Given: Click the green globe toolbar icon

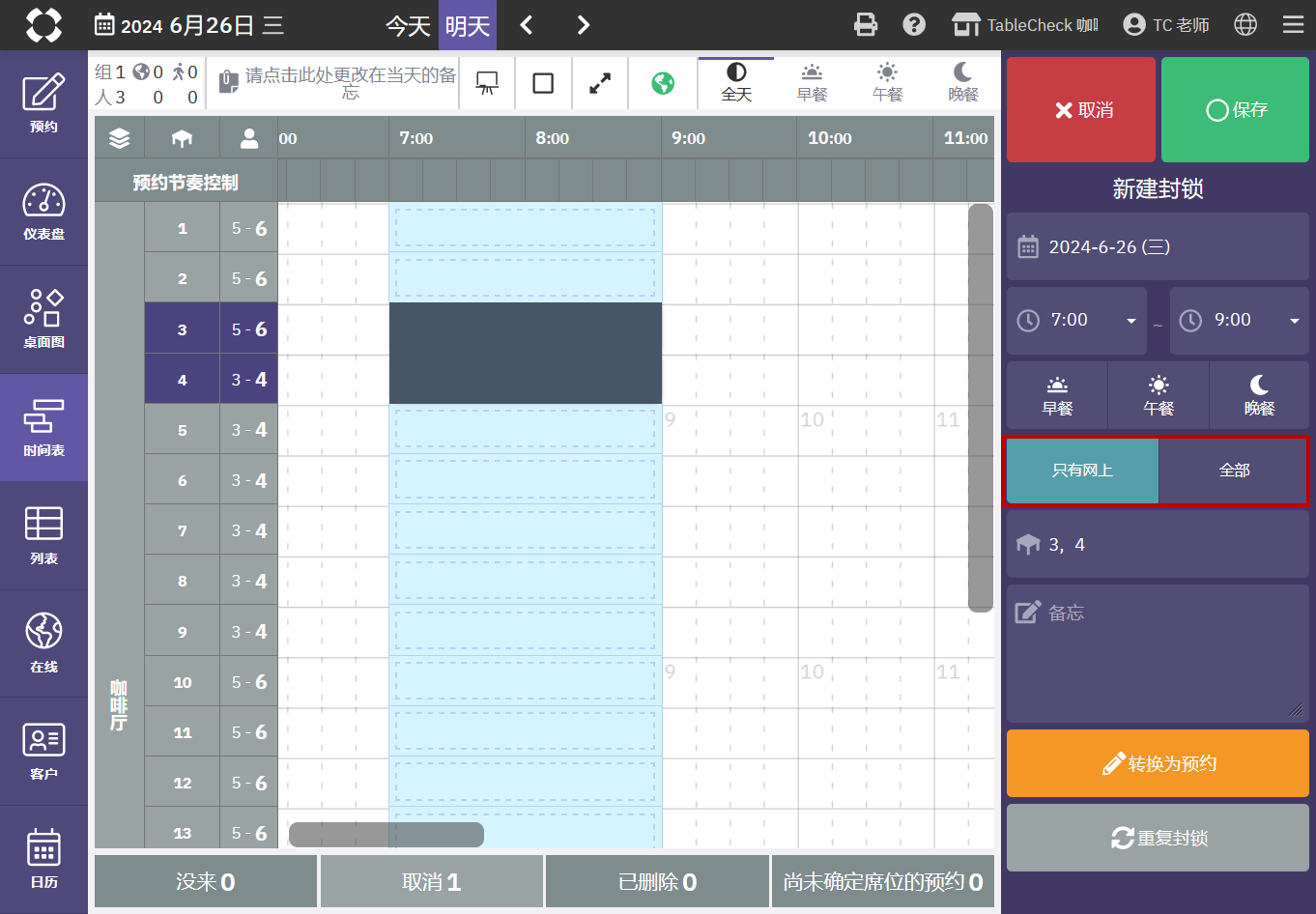Looking at the screenshot, I should [663, 83].
